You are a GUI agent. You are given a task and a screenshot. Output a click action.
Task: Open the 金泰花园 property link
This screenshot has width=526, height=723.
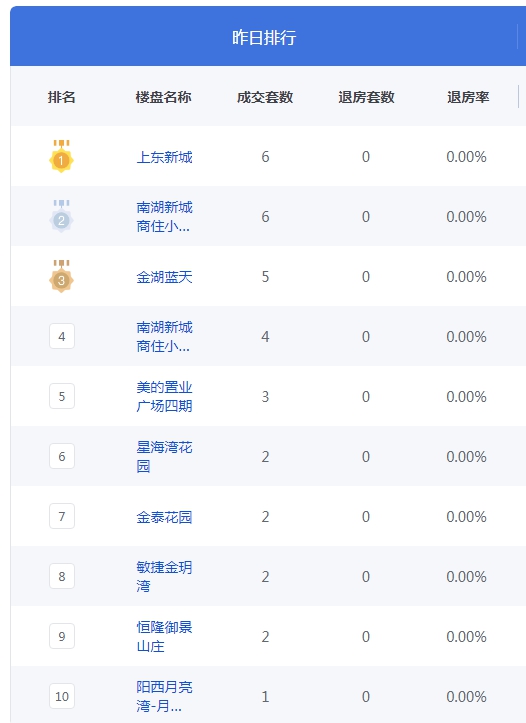point(164,517)
